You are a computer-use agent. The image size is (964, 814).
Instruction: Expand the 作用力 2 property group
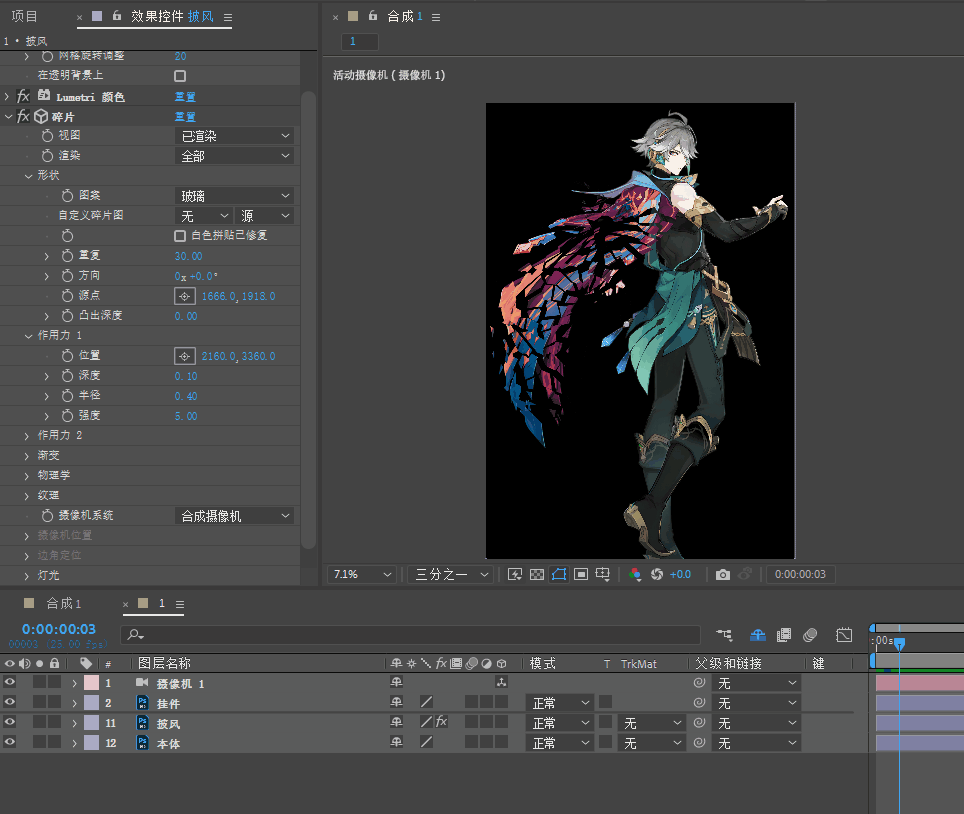point(28,436)
